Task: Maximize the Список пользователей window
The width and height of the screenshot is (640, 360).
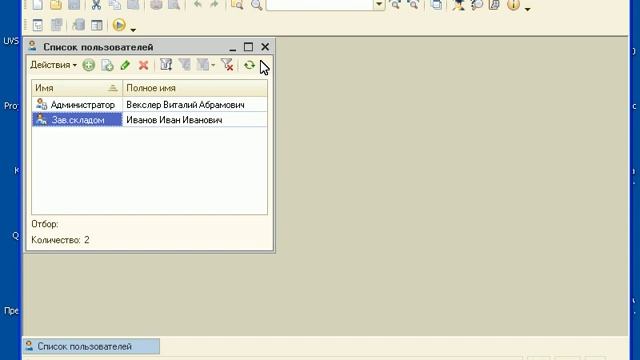Action: click(248, 47)
